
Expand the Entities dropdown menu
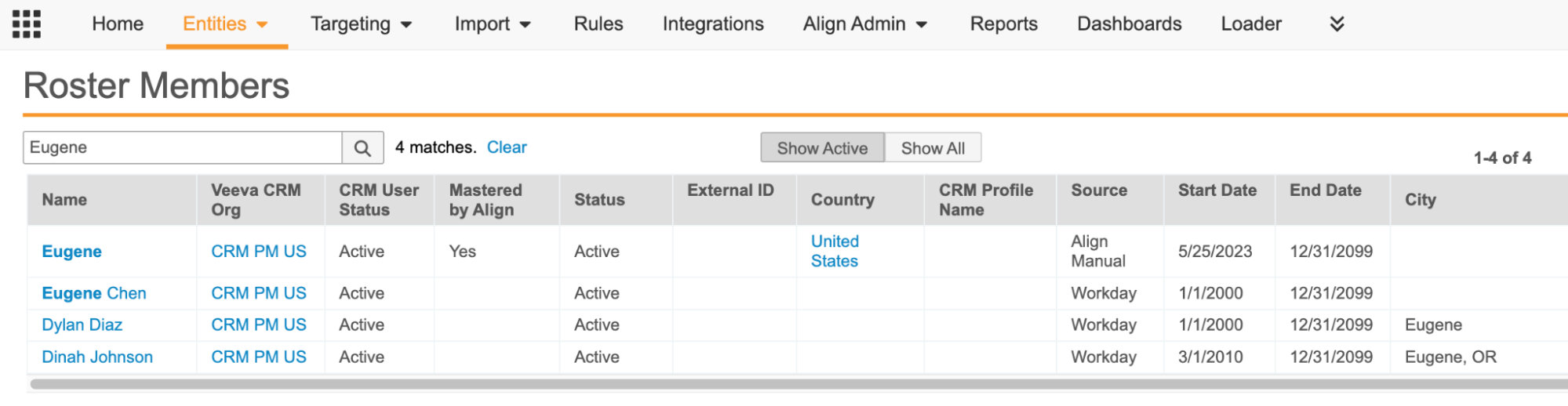[x=226, y=24]
